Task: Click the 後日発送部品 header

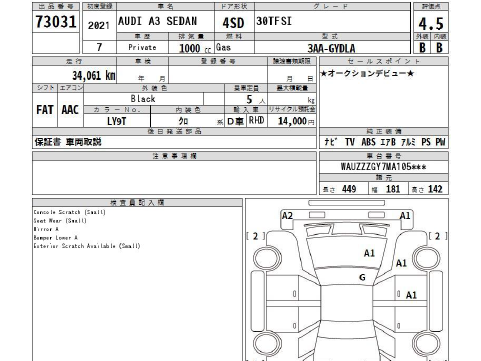Action: click(x=174, y=131)
